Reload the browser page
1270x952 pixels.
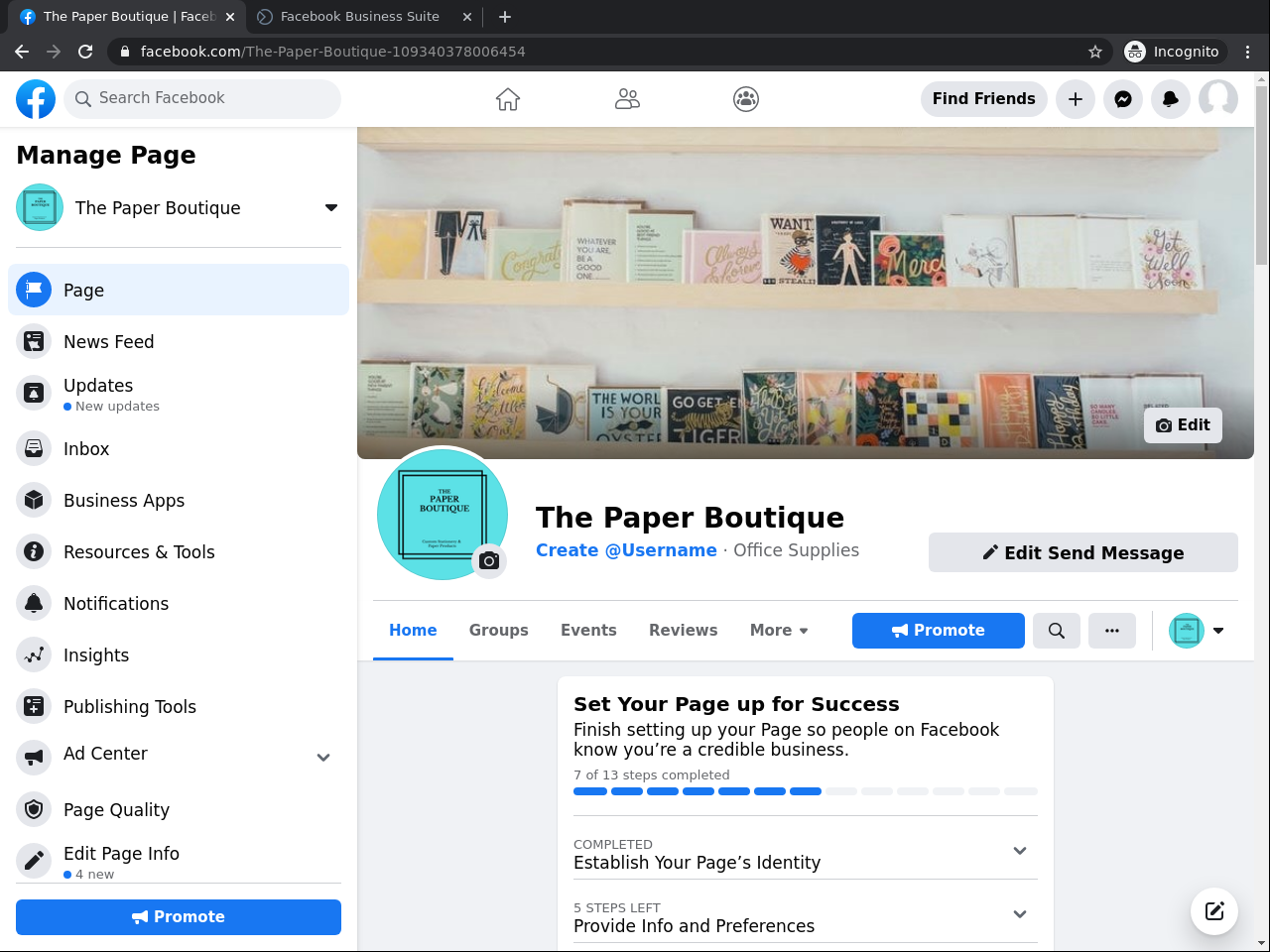tap(85, 52)
